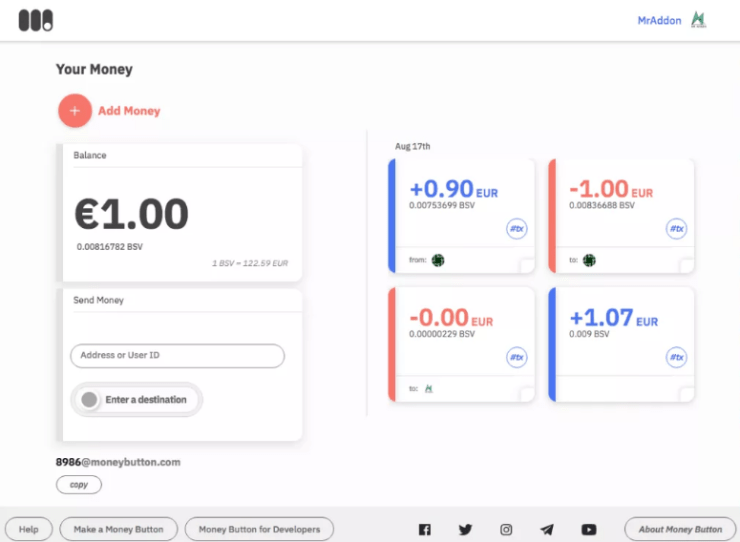Open the YouTube icon in footer
740x542 pixels.
click(588, 530)
